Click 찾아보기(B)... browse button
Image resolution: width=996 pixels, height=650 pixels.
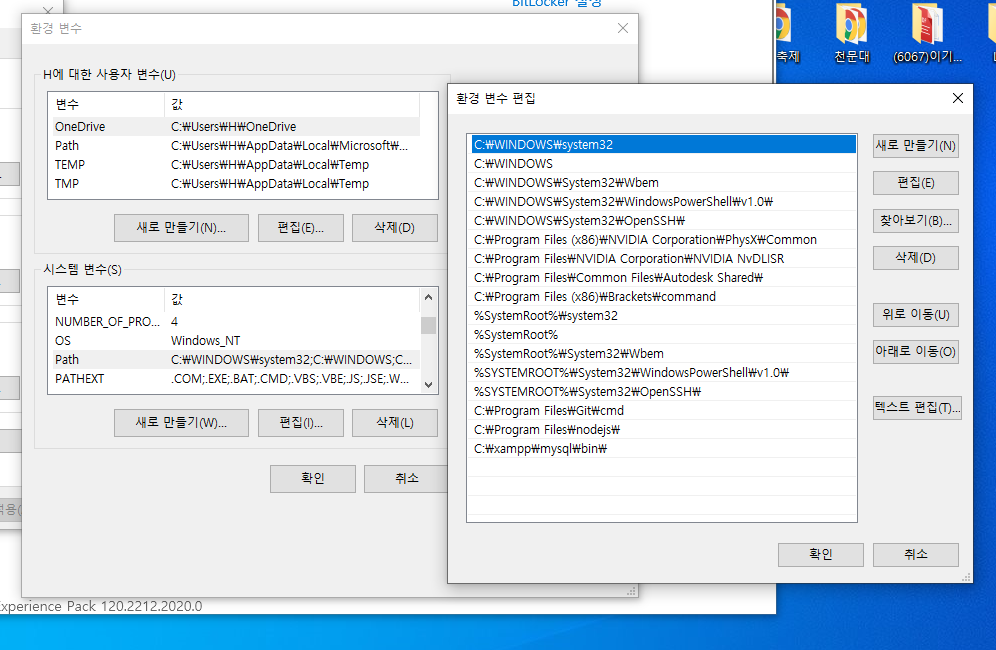coord(915,220)
